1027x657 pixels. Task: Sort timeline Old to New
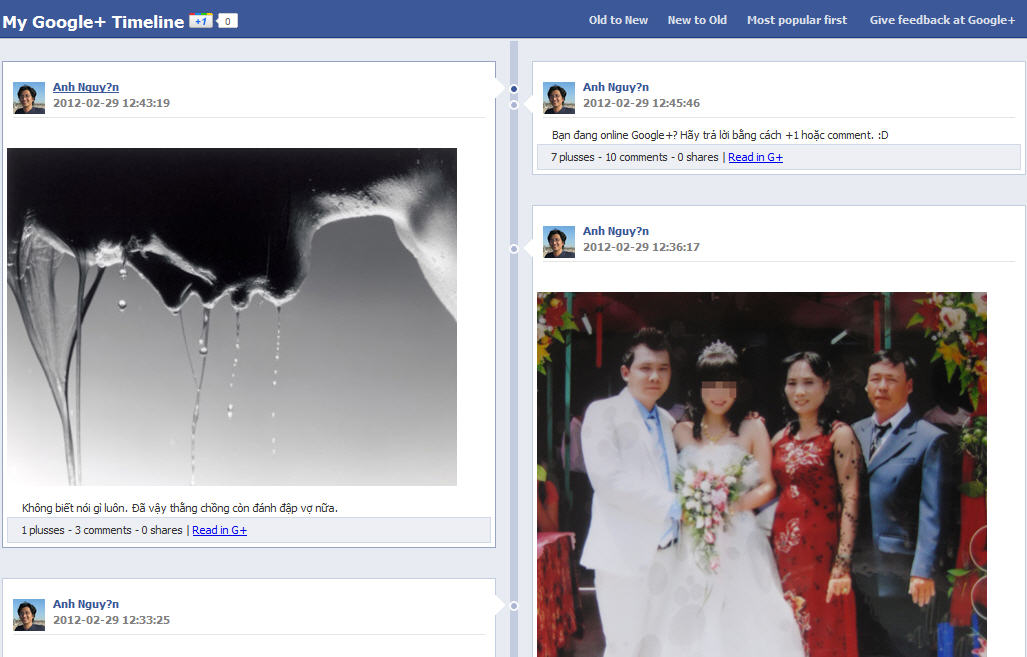click(x=618, y=20)
